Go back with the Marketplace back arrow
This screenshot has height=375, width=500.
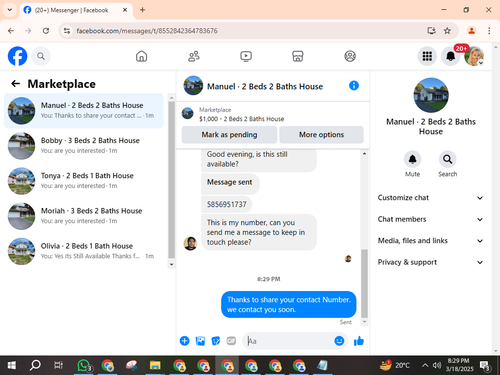[x=16, y=84]
